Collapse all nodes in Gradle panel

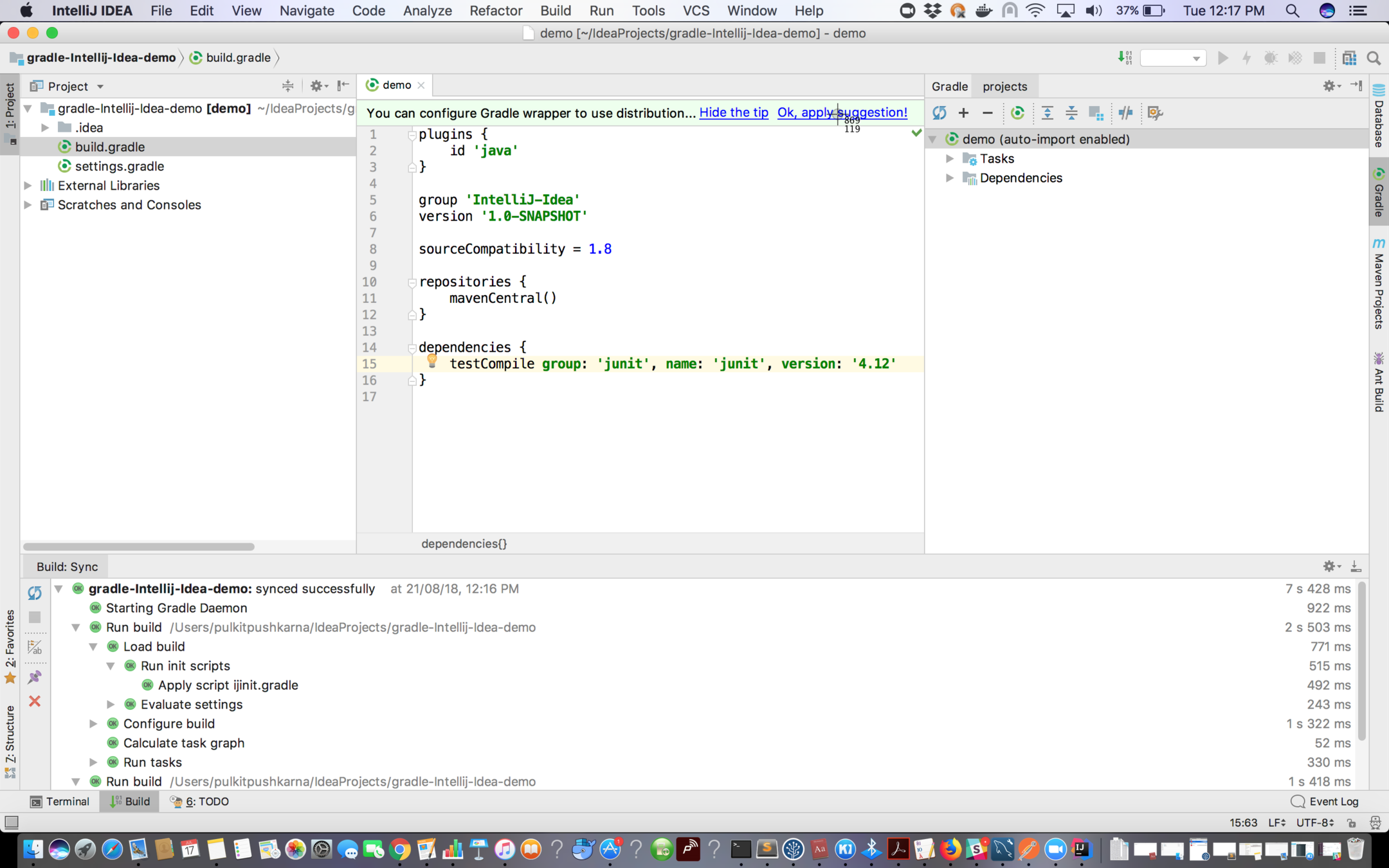(1071, 113)
